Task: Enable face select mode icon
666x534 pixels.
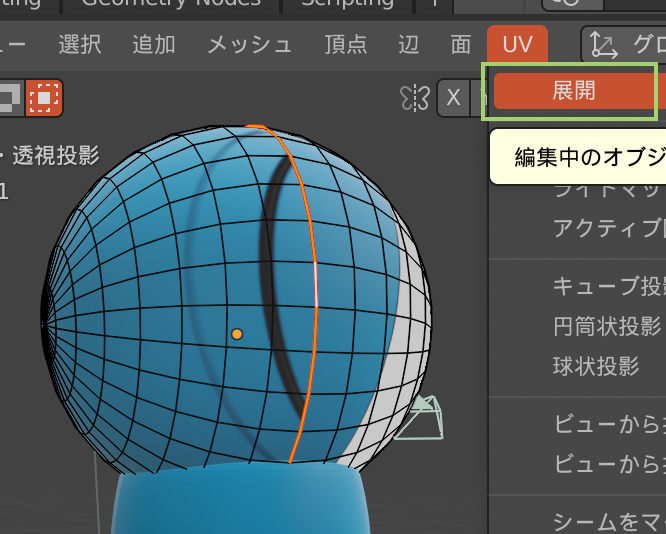Action: (44, 98)
